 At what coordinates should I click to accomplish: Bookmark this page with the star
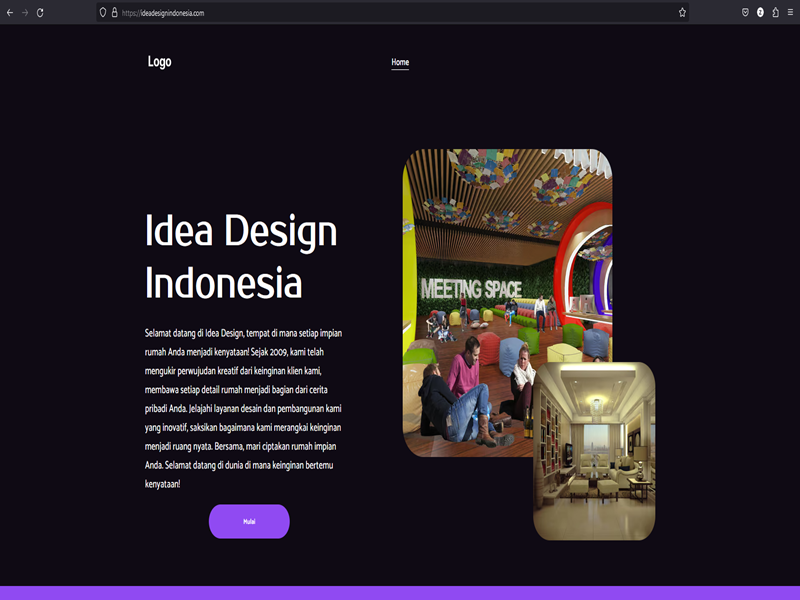coord(682,13)
